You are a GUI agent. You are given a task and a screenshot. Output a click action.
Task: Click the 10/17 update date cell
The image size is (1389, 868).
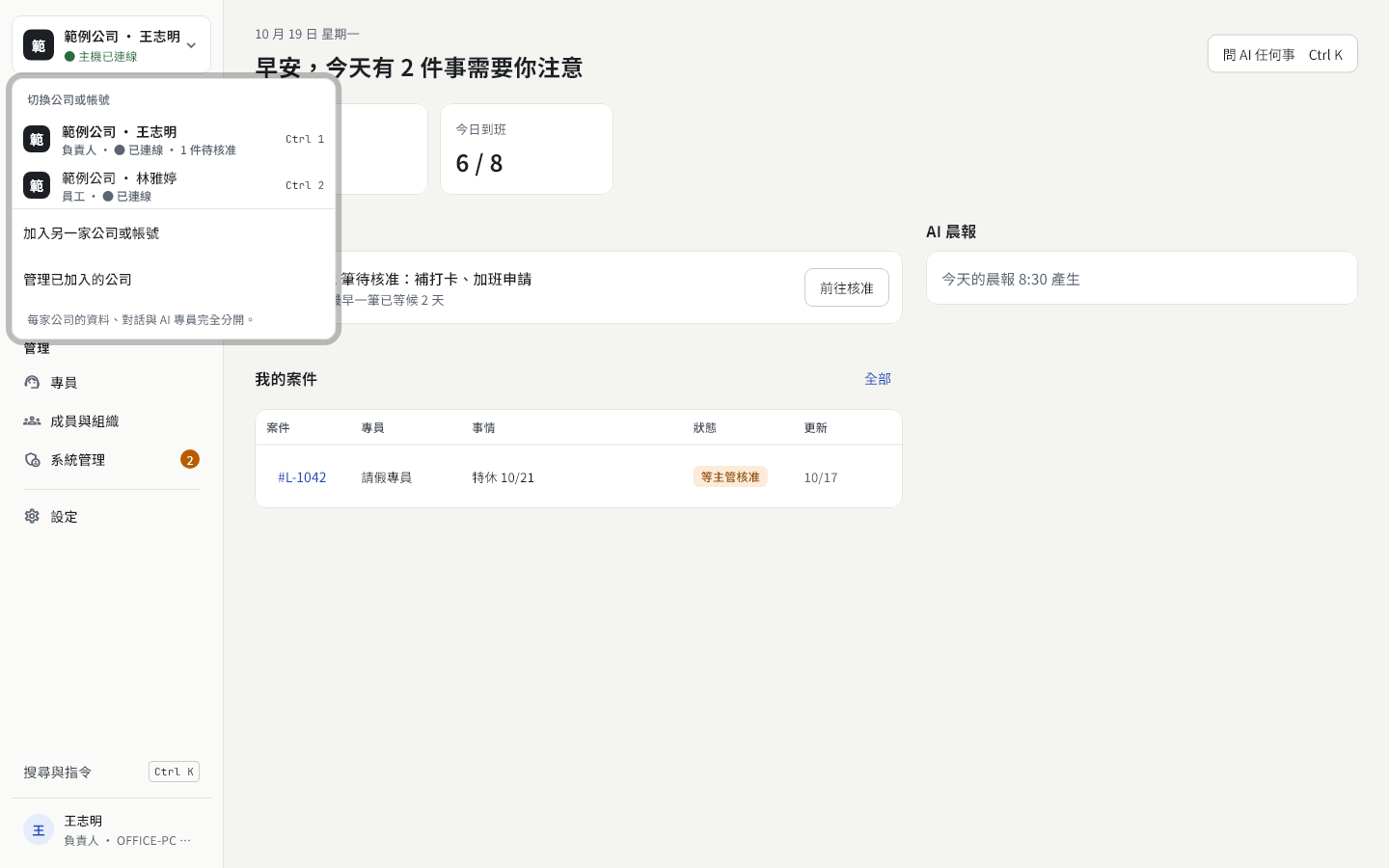coord(821,477)
